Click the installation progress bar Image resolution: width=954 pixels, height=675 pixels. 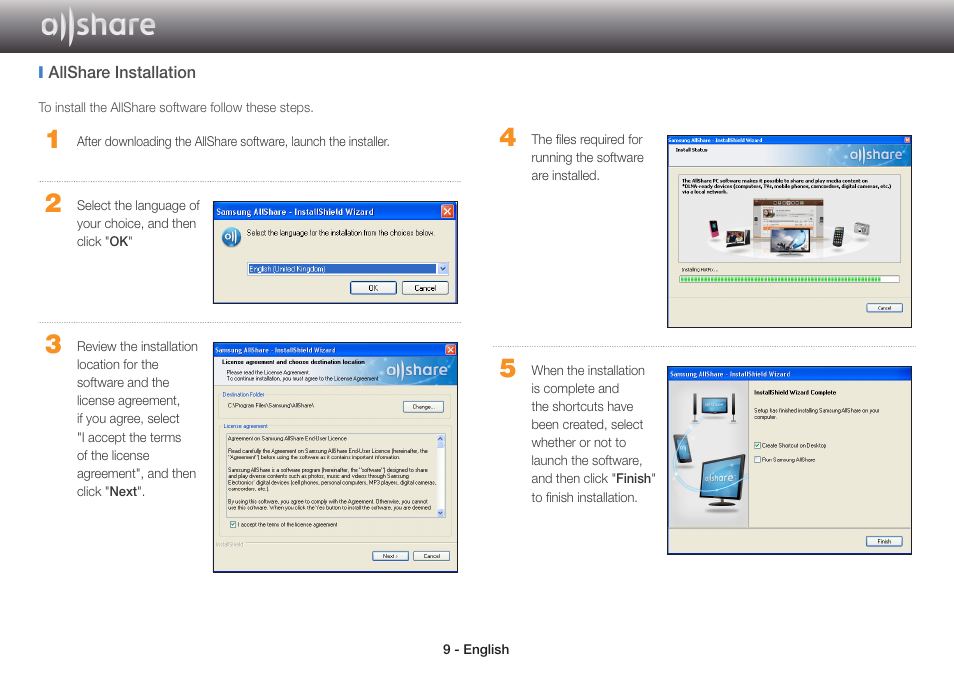click(789, 279)
